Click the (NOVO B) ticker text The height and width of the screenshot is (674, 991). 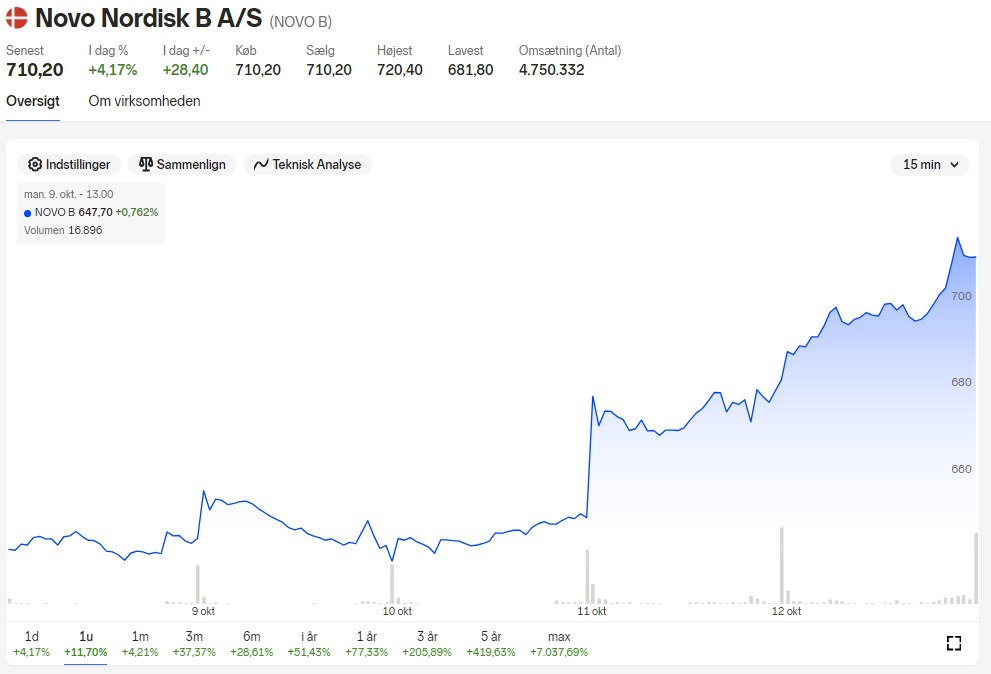click(x=301, y=21)
